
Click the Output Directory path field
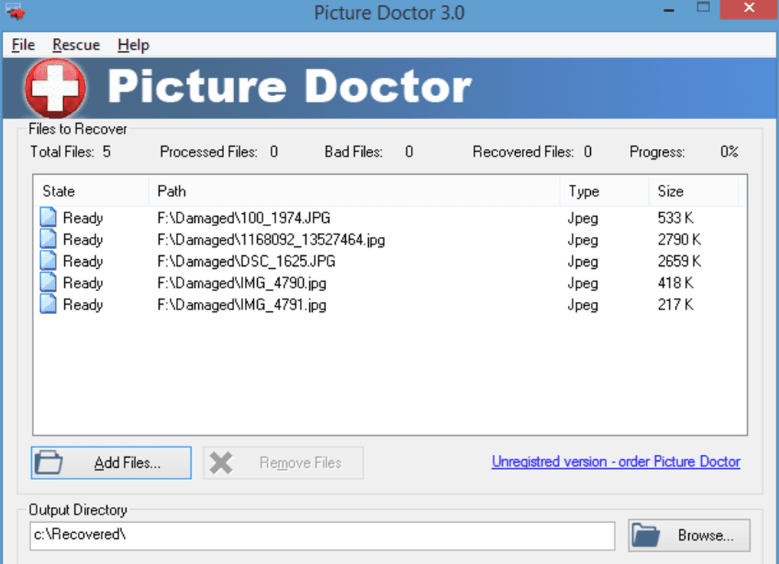point(322,535)
